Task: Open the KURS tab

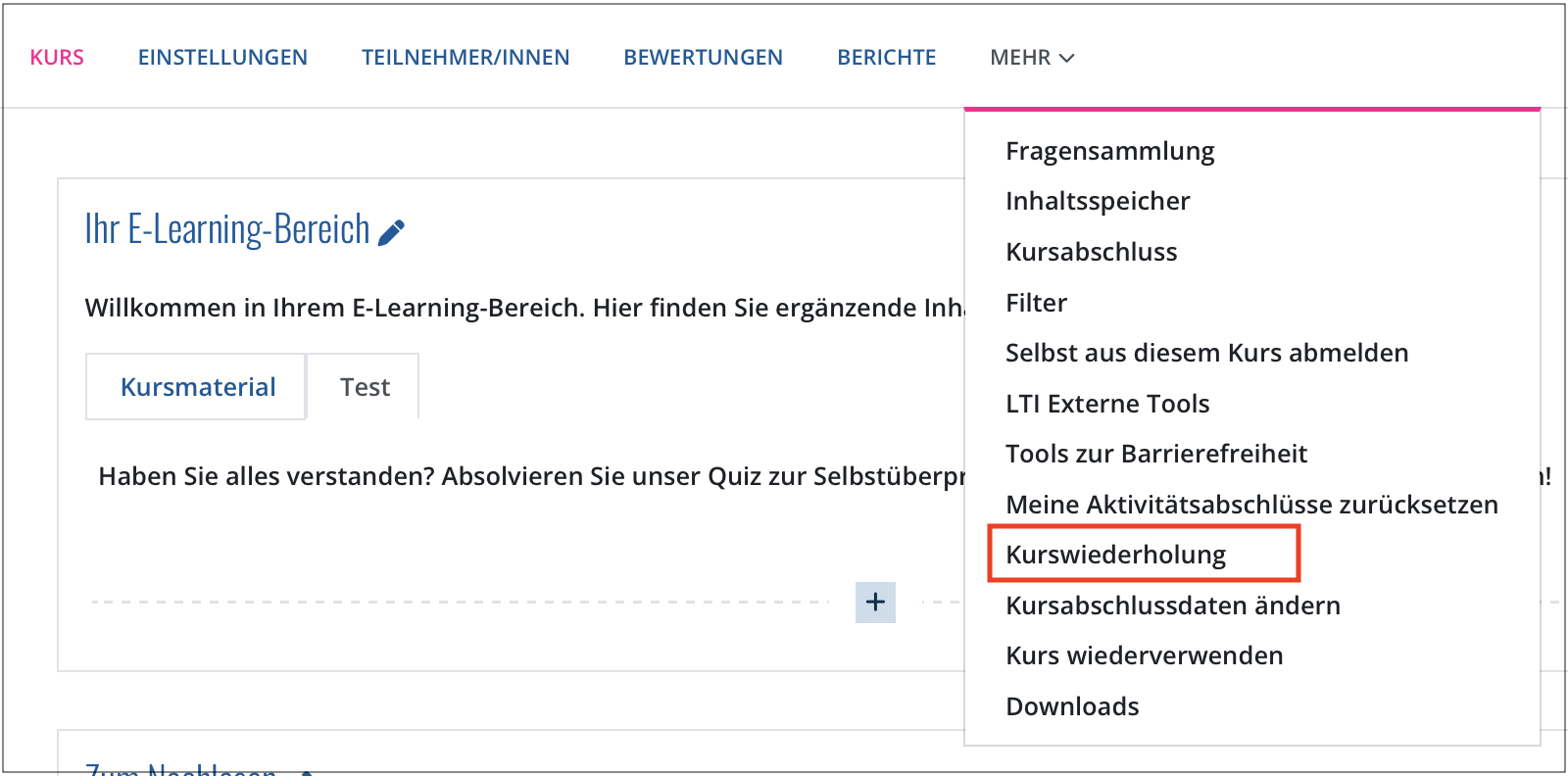Action: point(57,58)
